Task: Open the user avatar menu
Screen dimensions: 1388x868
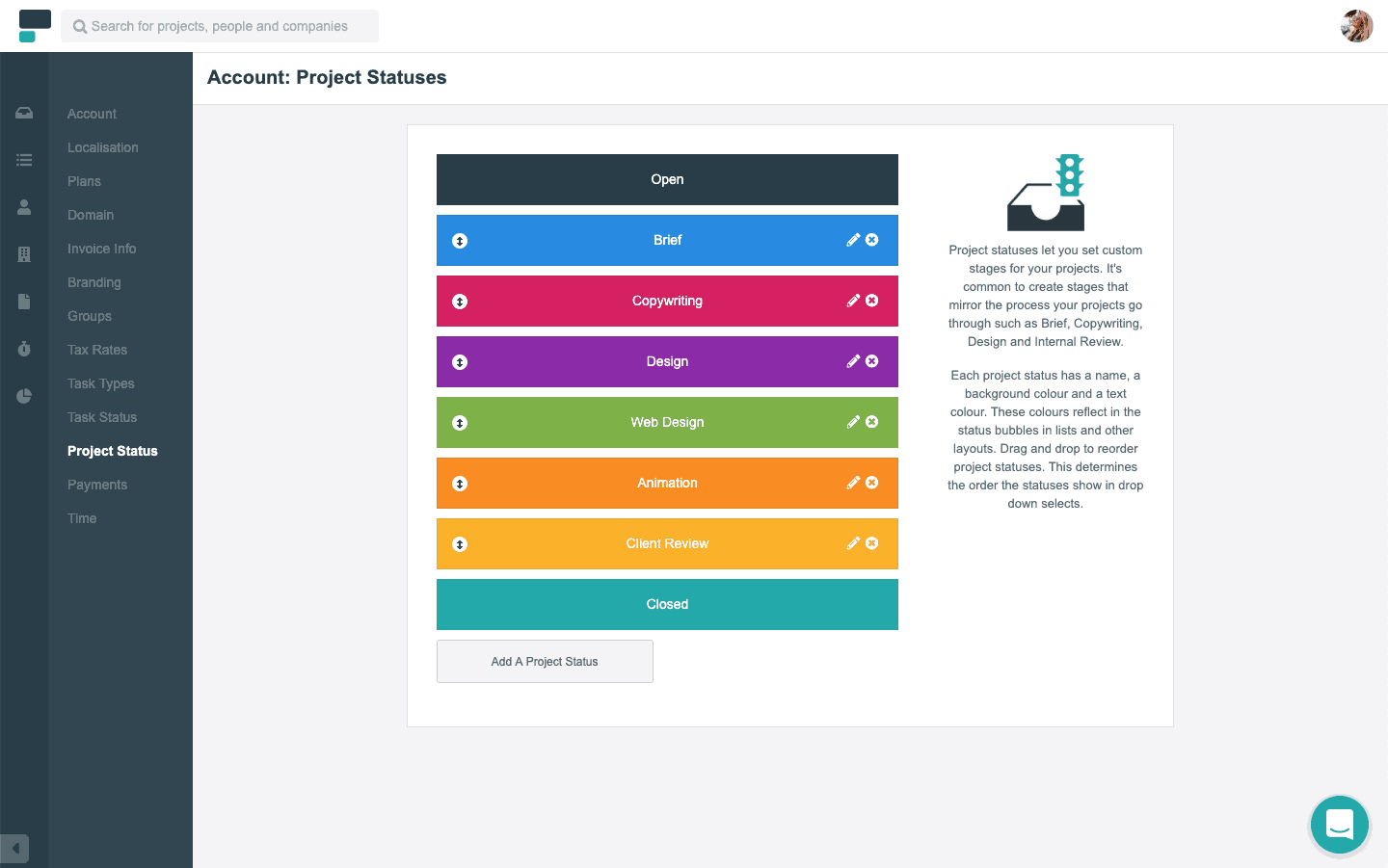Action: [x=1357, y=26]
